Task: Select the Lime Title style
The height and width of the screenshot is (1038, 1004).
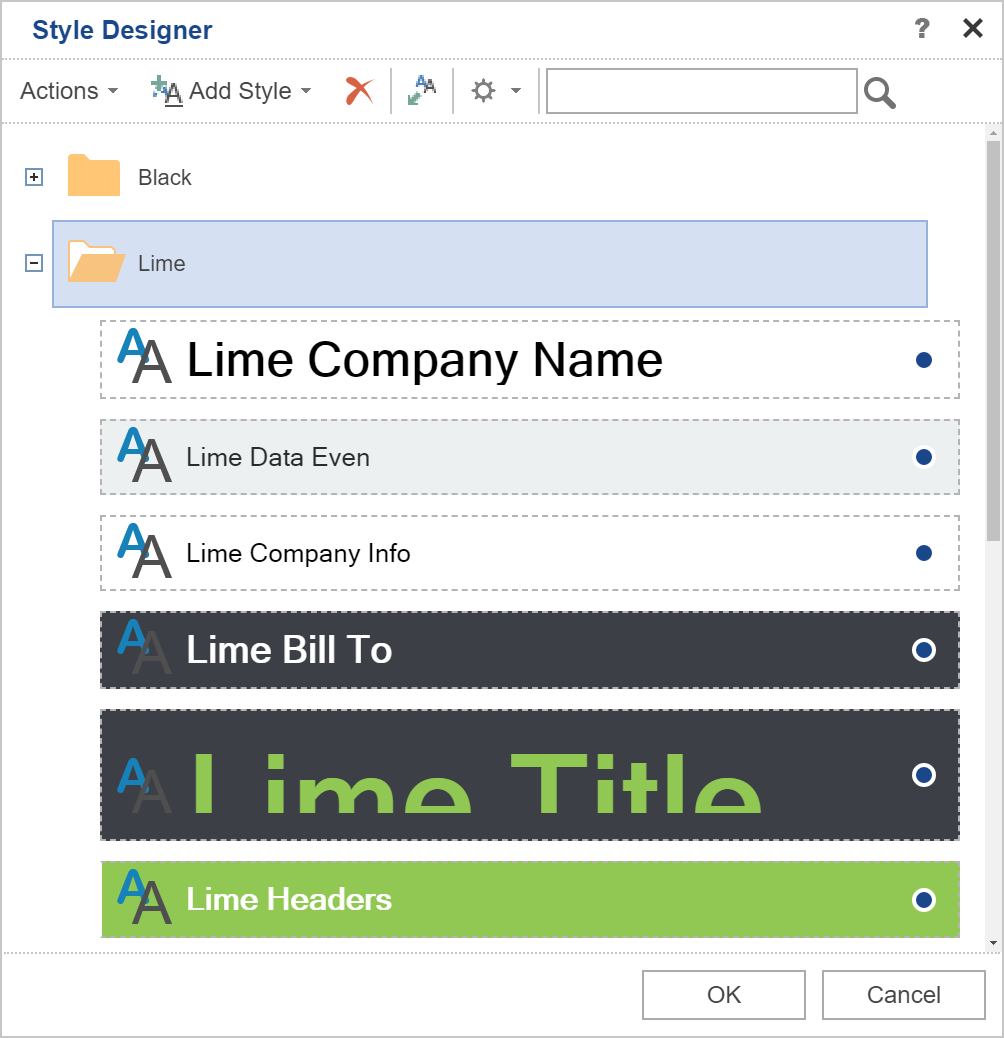Action: coord(529,775)
